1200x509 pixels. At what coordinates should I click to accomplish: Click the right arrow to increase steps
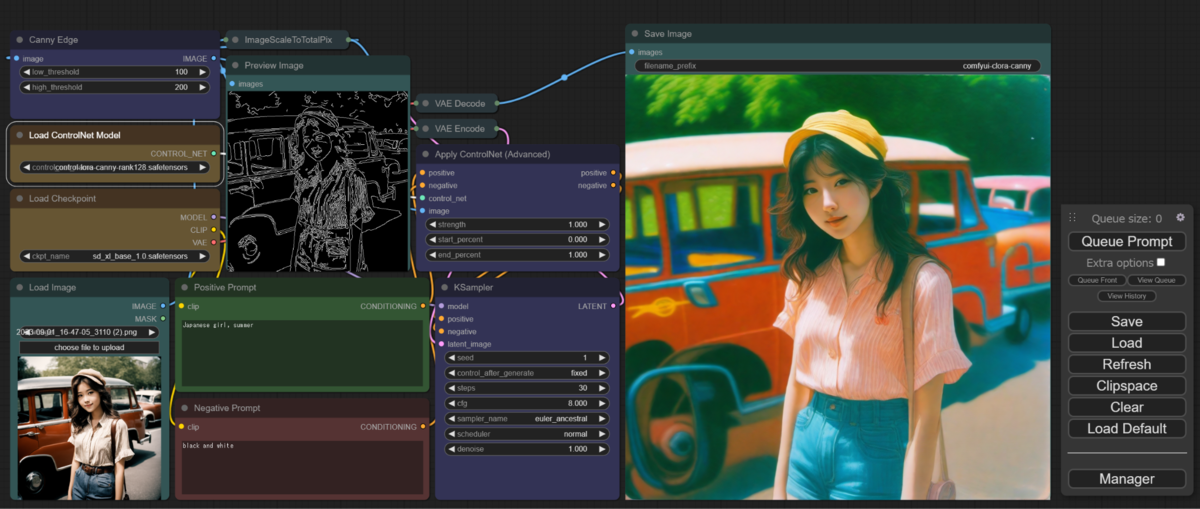click(x=603, y=388)
